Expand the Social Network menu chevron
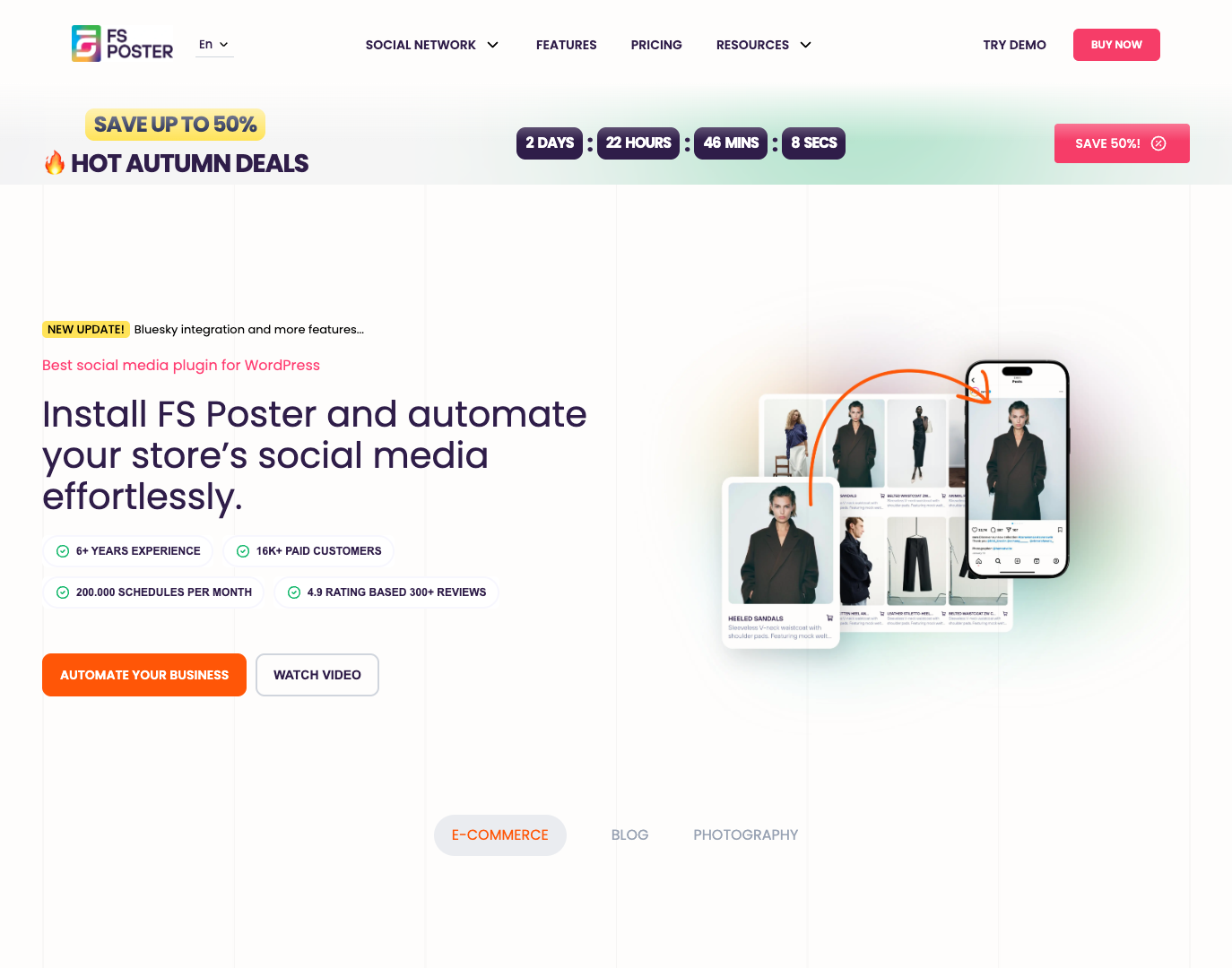1232x968 pixels. click(493, 45)
